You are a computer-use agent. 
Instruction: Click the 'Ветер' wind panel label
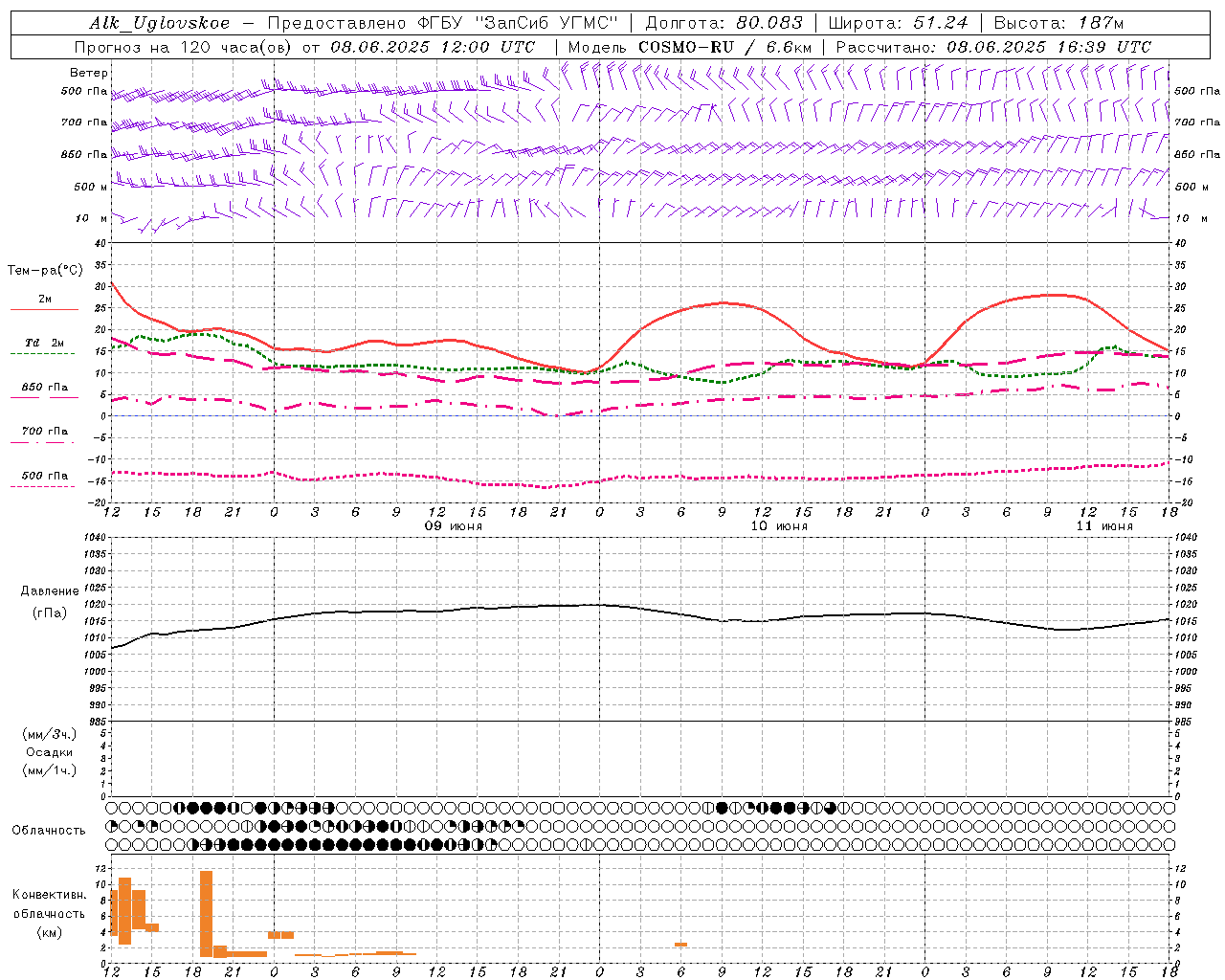tap(89, 73)
